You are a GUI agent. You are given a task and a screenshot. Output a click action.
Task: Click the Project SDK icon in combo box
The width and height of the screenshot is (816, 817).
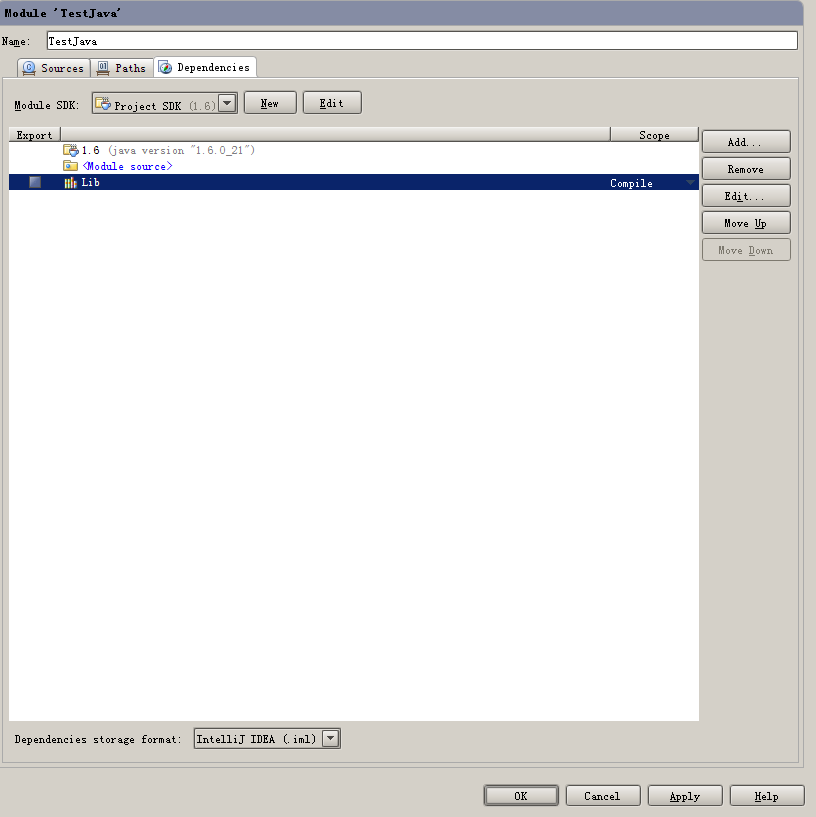coord(103,103)
